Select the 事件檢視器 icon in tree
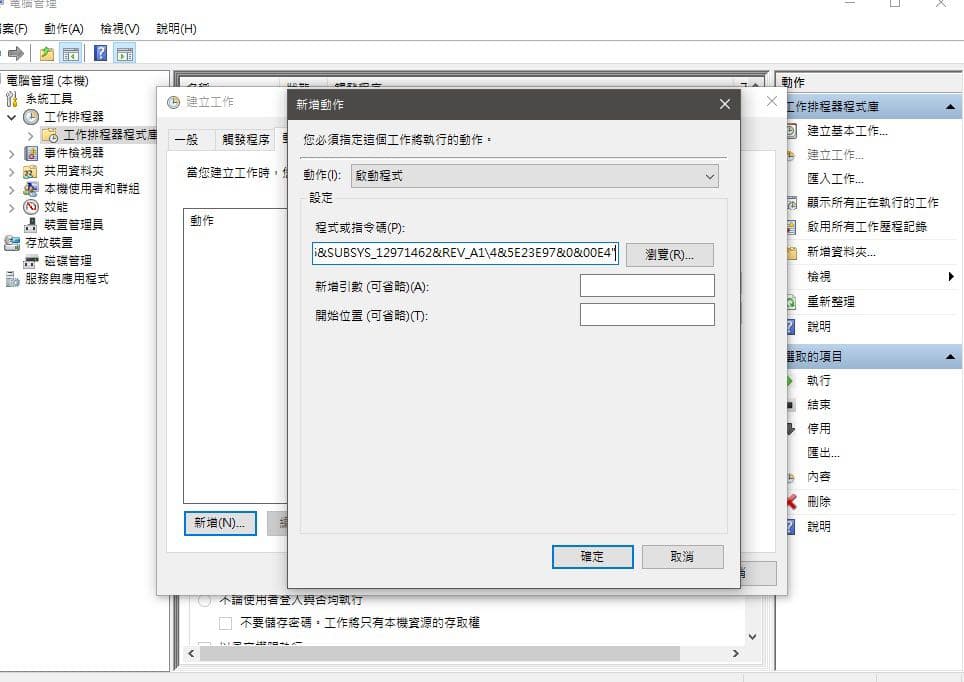Screen dimensions: 964x682 coord(31,153)
